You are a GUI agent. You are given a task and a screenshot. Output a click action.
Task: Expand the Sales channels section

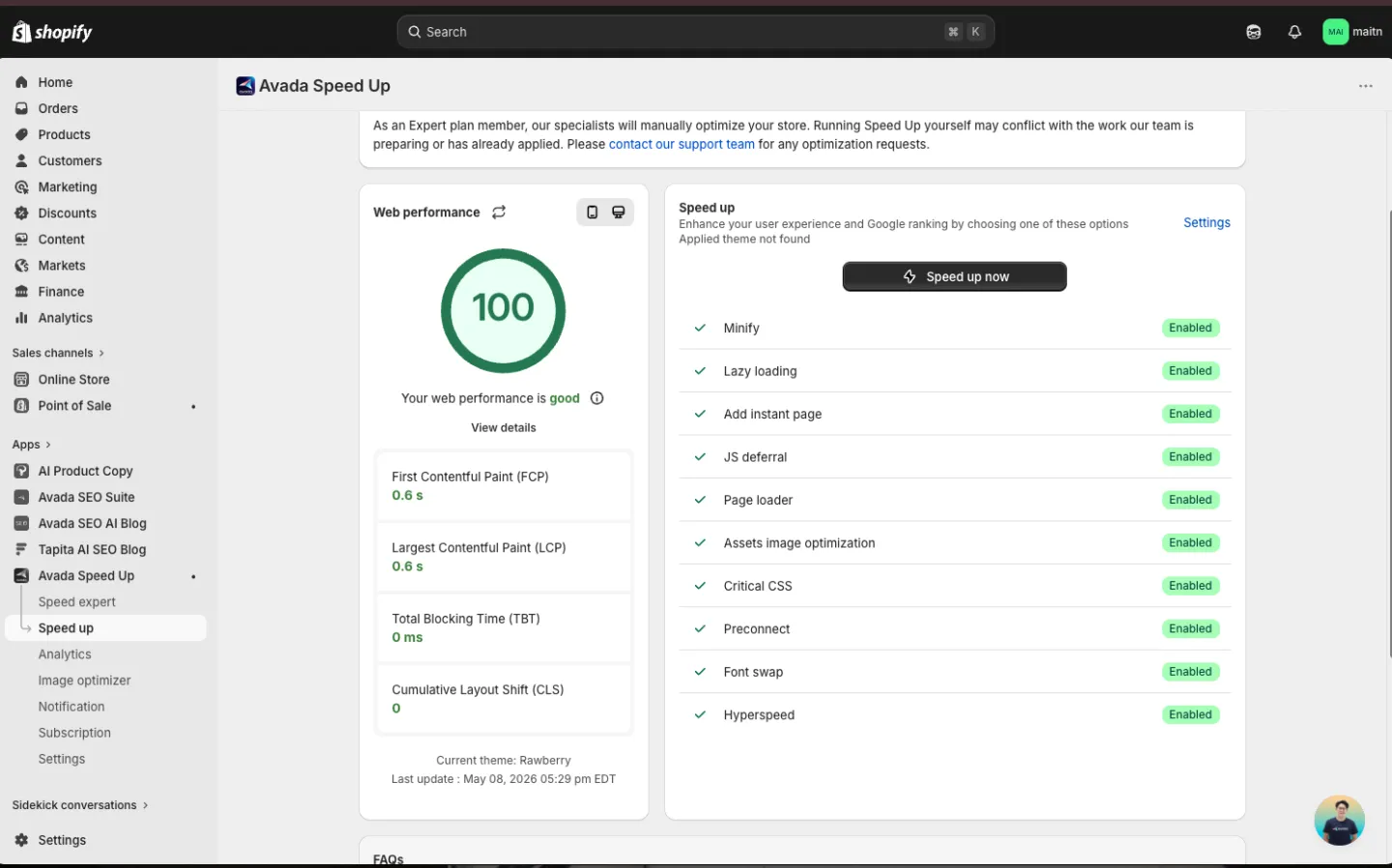(58, 353)
